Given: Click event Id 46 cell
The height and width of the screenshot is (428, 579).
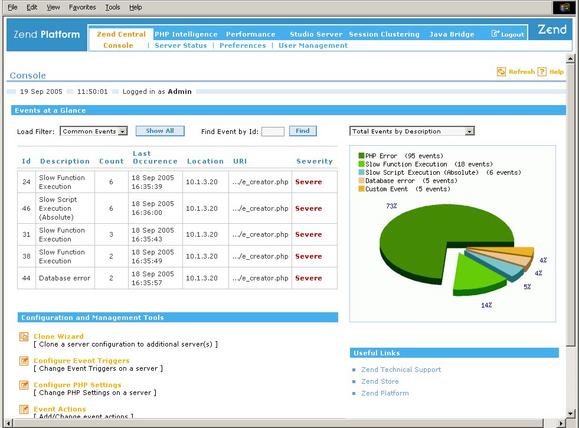Looking at the screenshot, I should pos(26,208).
